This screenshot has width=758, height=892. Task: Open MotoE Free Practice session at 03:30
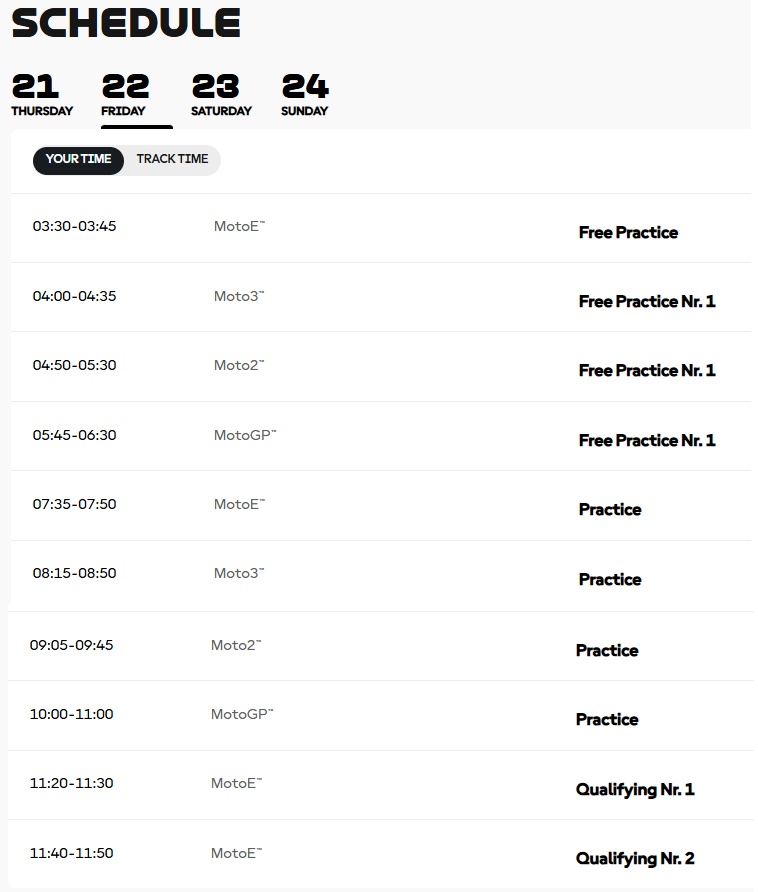380,228
